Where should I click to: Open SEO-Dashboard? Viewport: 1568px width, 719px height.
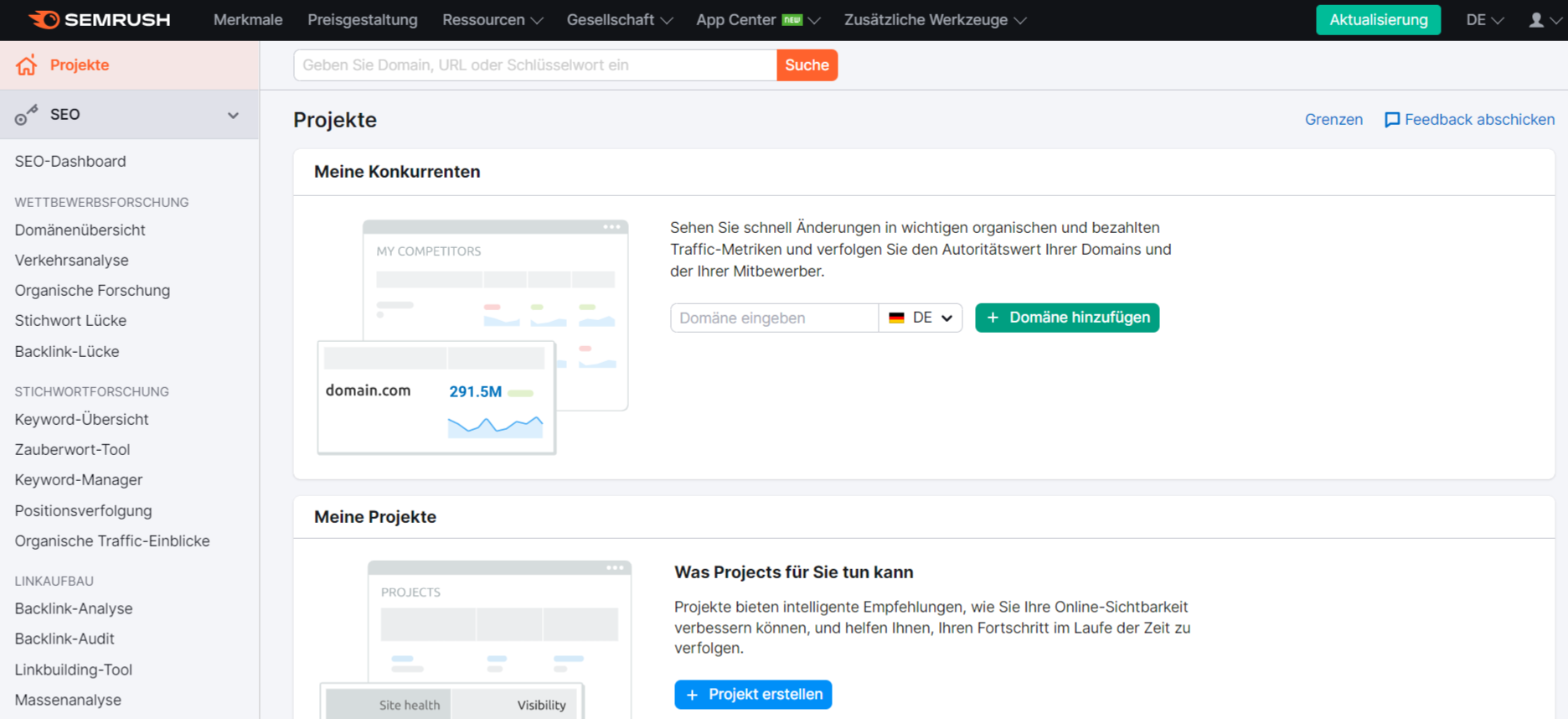coord(70,162)
